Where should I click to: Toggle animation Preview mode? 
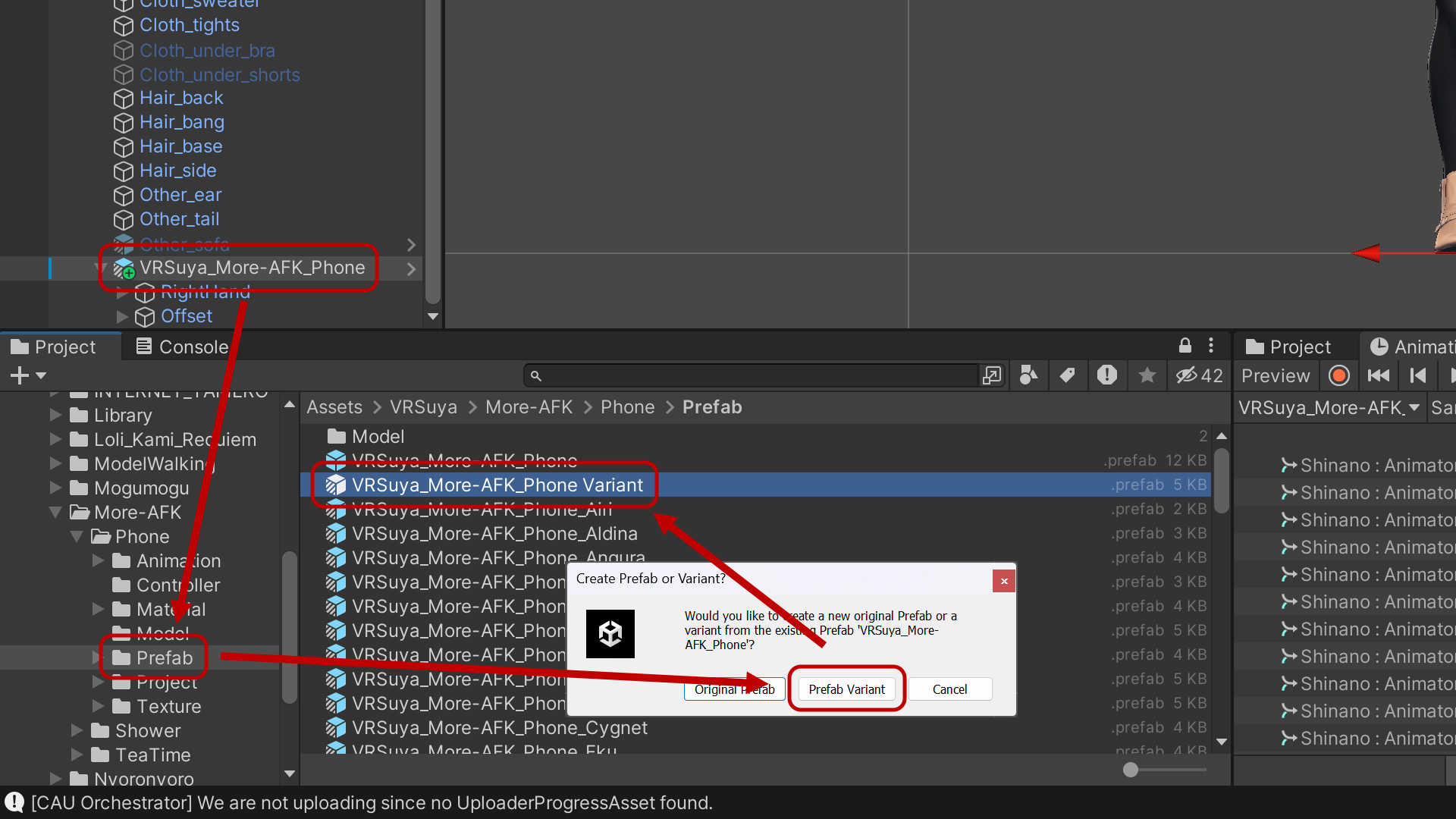[1276, 376]
